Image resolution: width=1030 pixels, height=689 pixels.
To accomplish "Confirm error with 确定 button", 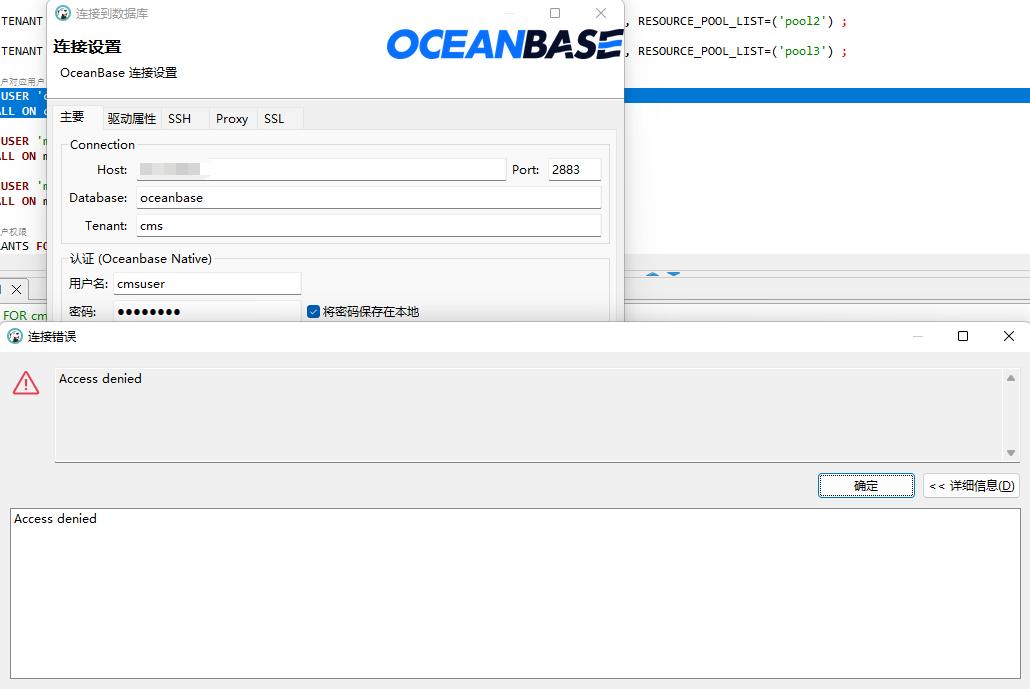I will (866, 485).
